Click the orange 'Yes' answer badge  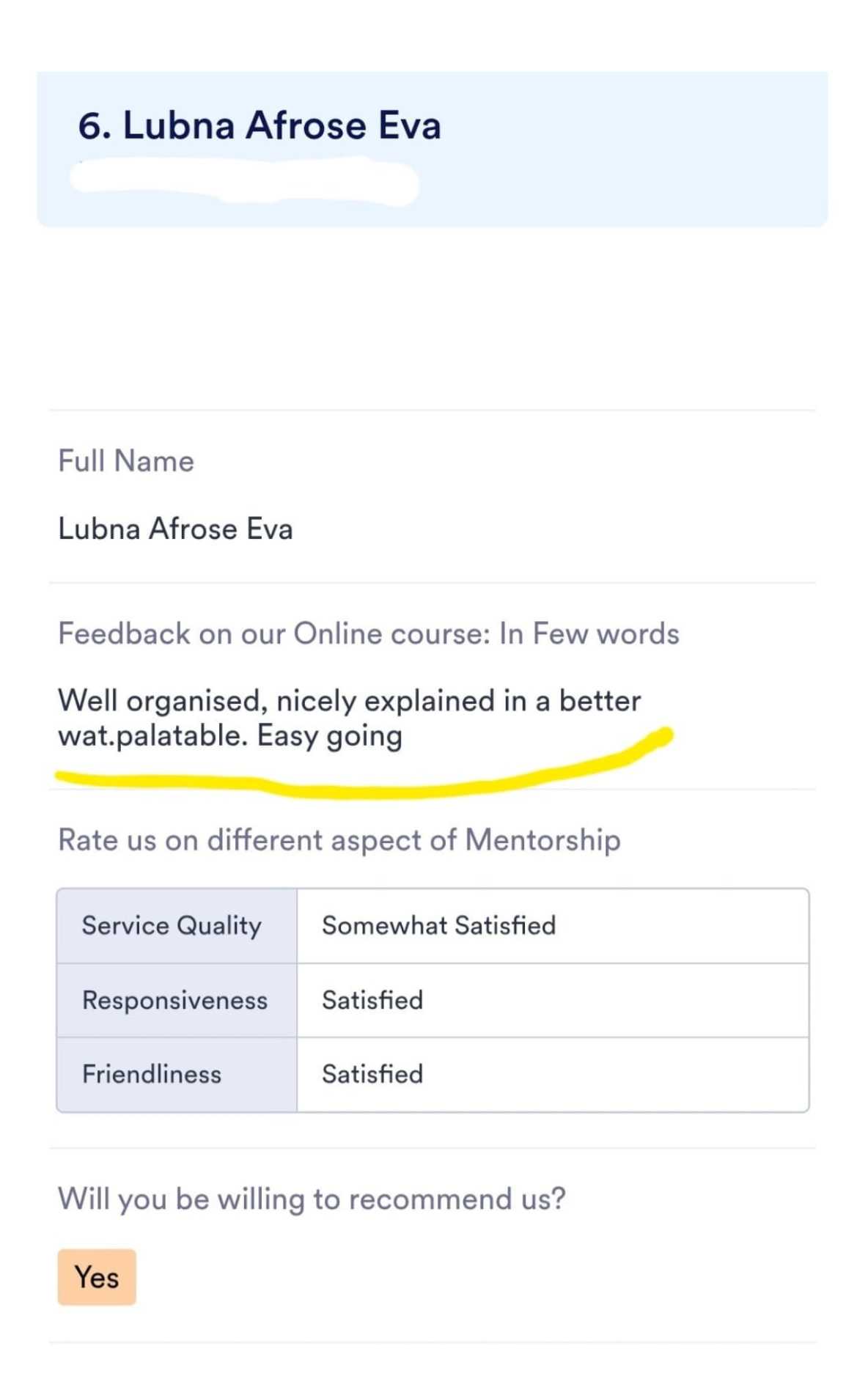pyautogui.click(x=97, y=1277)
